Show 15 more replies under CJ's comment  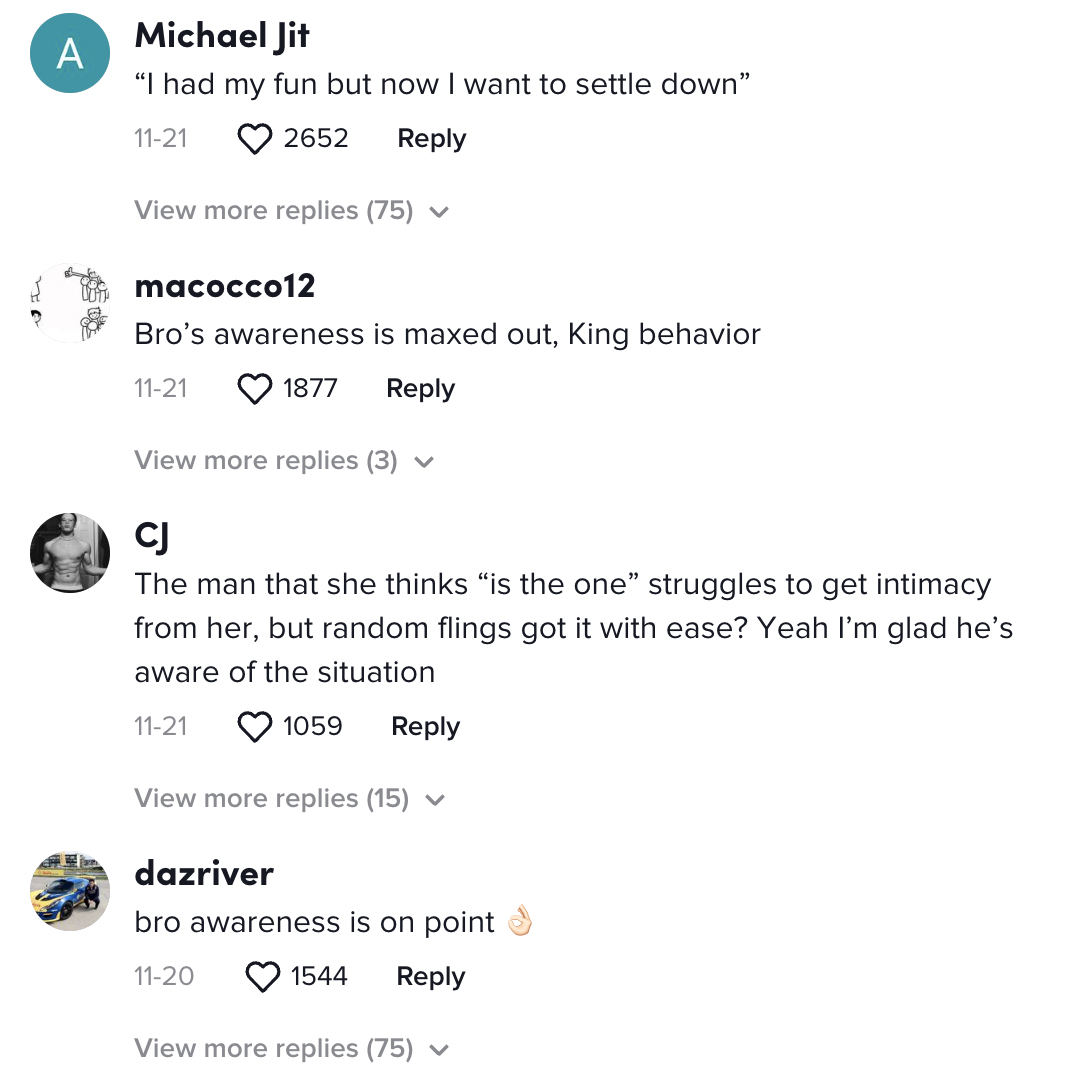290,798
